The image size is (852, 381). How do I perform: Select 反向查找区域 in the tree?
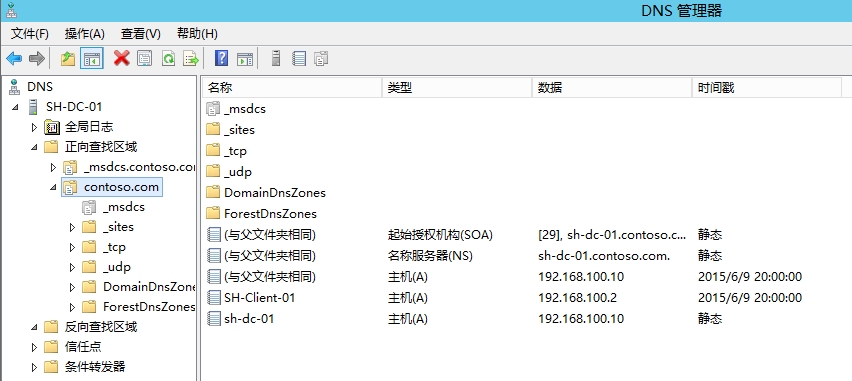tap(101, 327)
